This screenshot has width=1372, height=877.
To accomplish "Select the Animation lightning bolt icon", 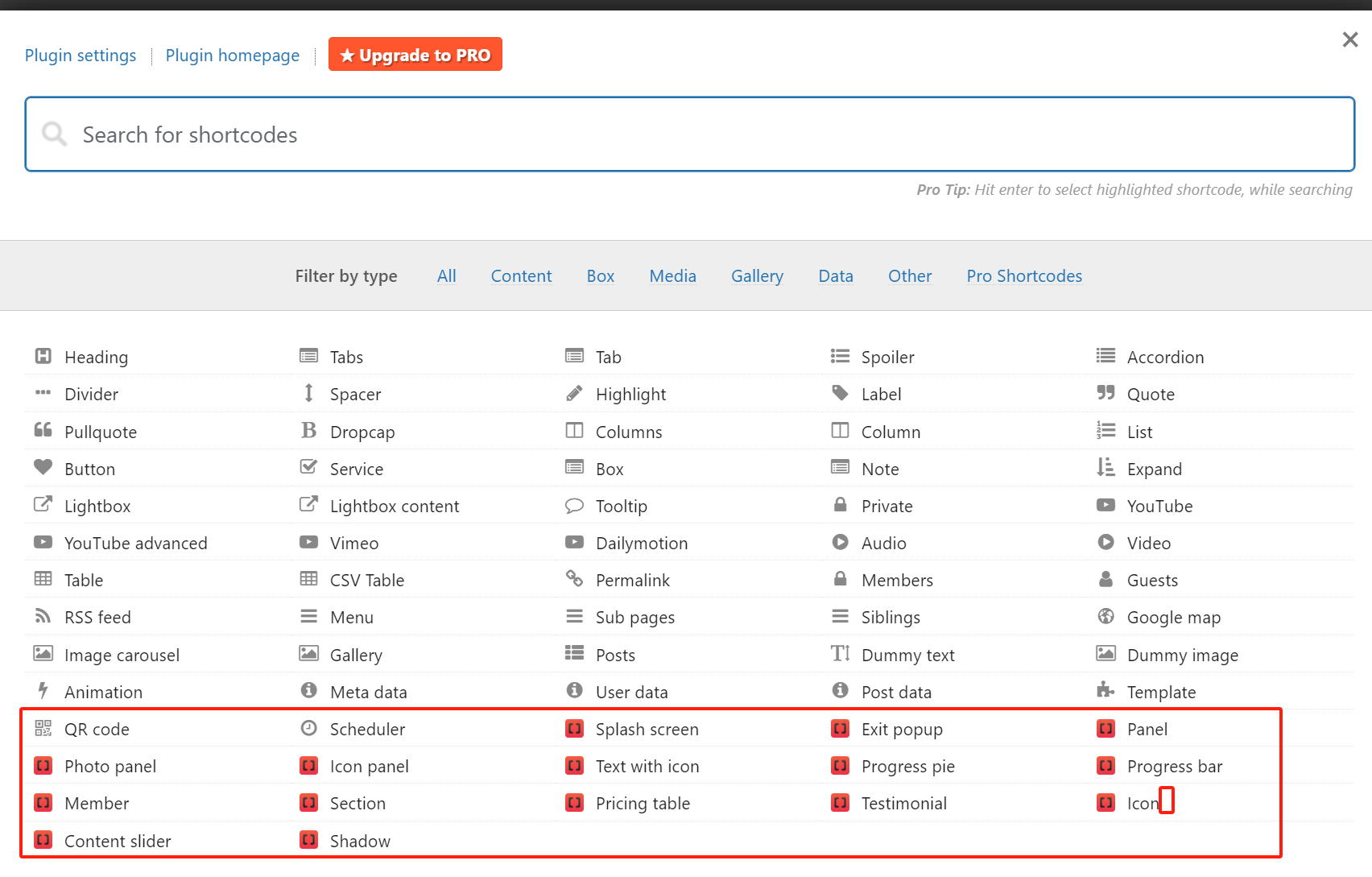I will pyautogui.click(x=43, y=691).
